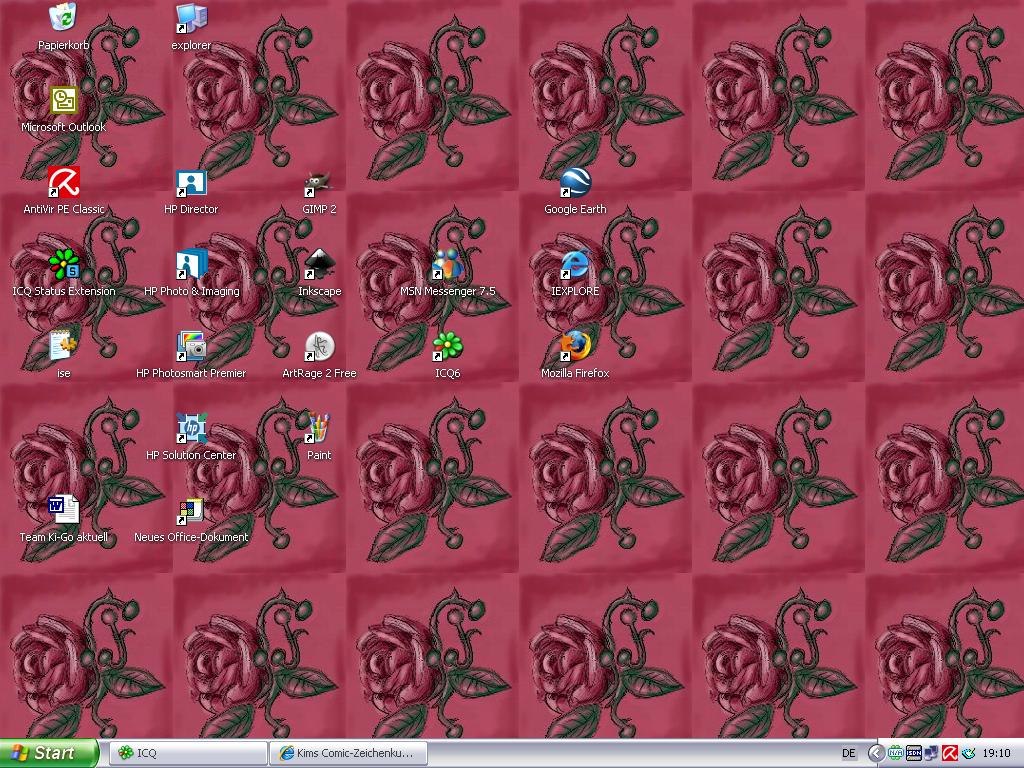Click the Inkscape desktop icon
The height and width of the screenshot is (768, 1024).
(319, 265)
